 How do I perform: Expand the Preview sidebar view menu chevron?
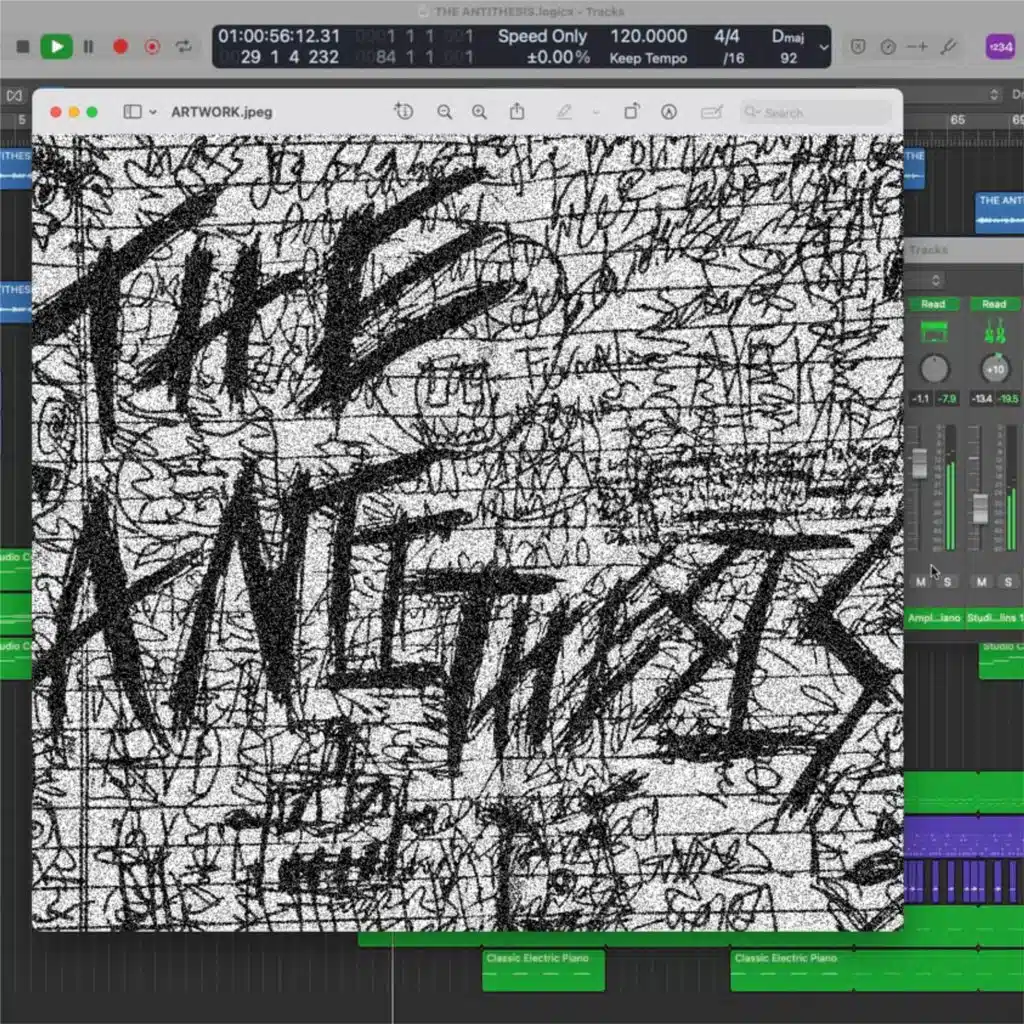click(x=153, y=113)
